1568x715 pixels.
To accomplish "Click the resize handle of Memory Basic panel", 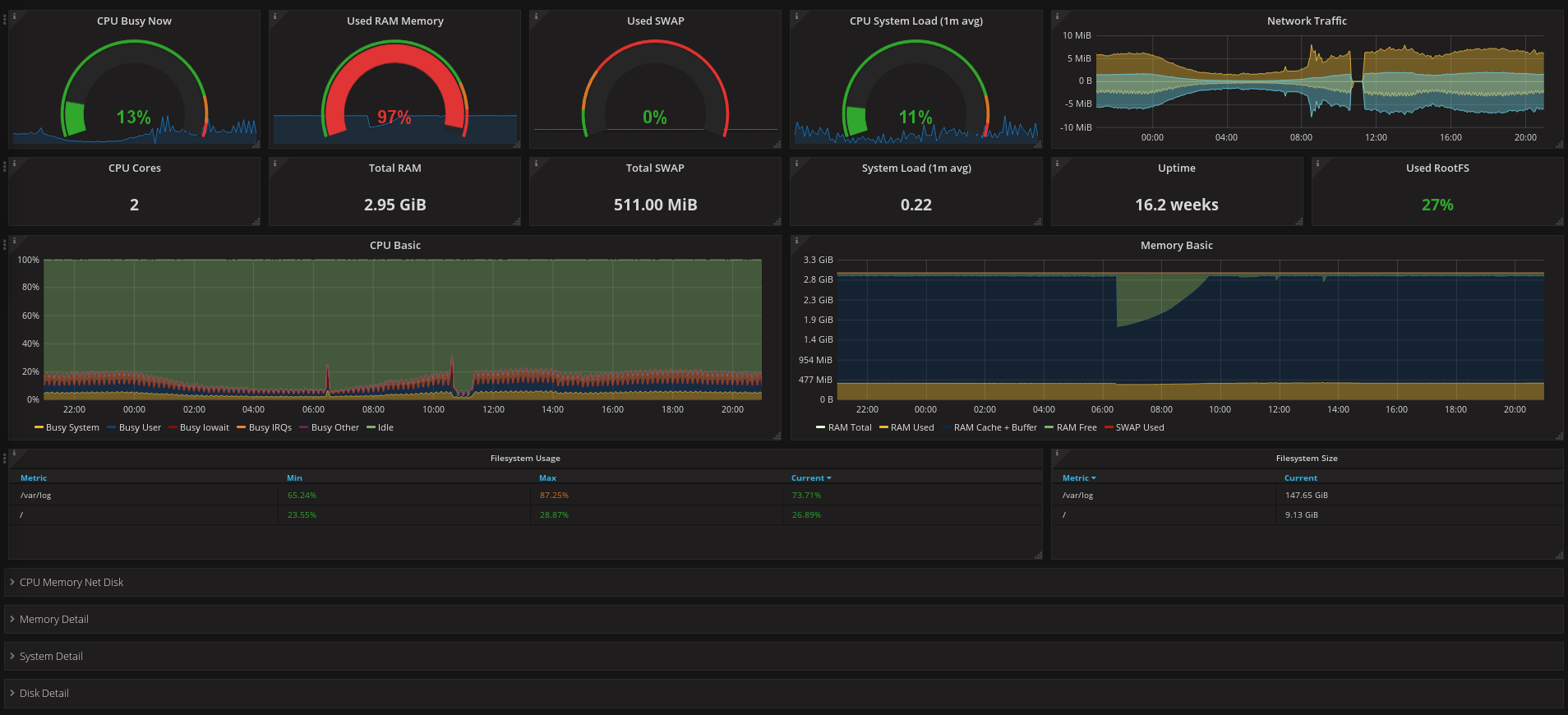I will [1560, 436].
